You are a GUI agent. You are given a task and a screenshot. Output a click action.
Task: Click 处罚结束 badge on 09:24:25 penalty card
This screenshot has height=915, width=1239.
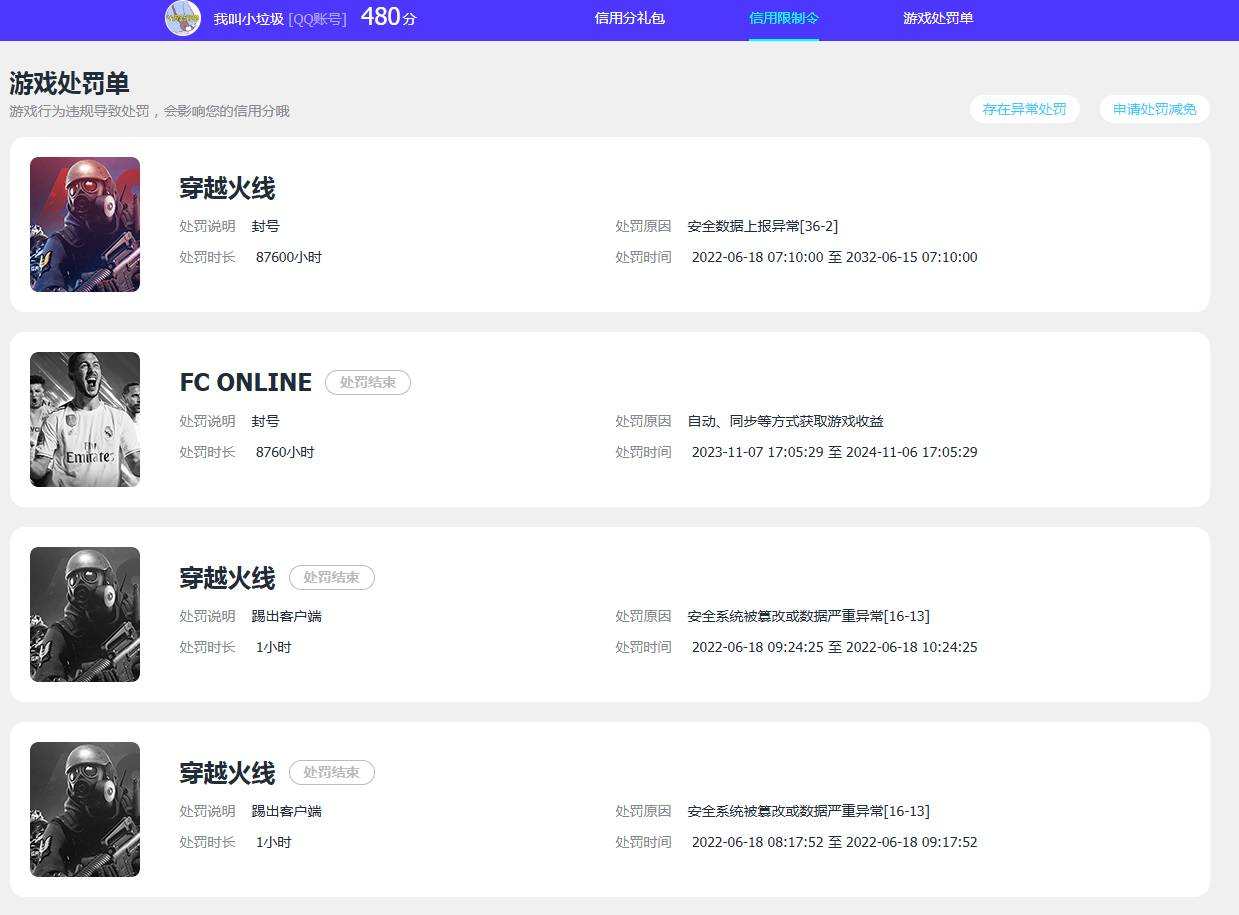332,577
